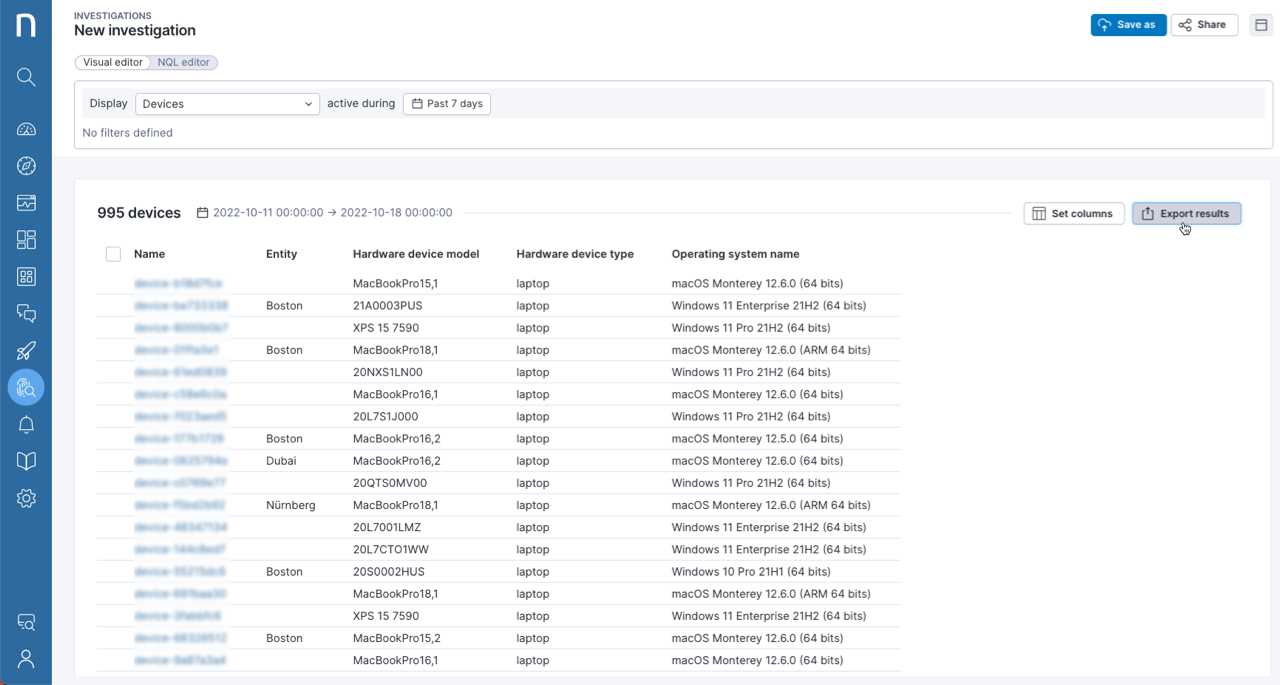Click the Set columns button
Screen dimensions: 1280x685
1074,213
